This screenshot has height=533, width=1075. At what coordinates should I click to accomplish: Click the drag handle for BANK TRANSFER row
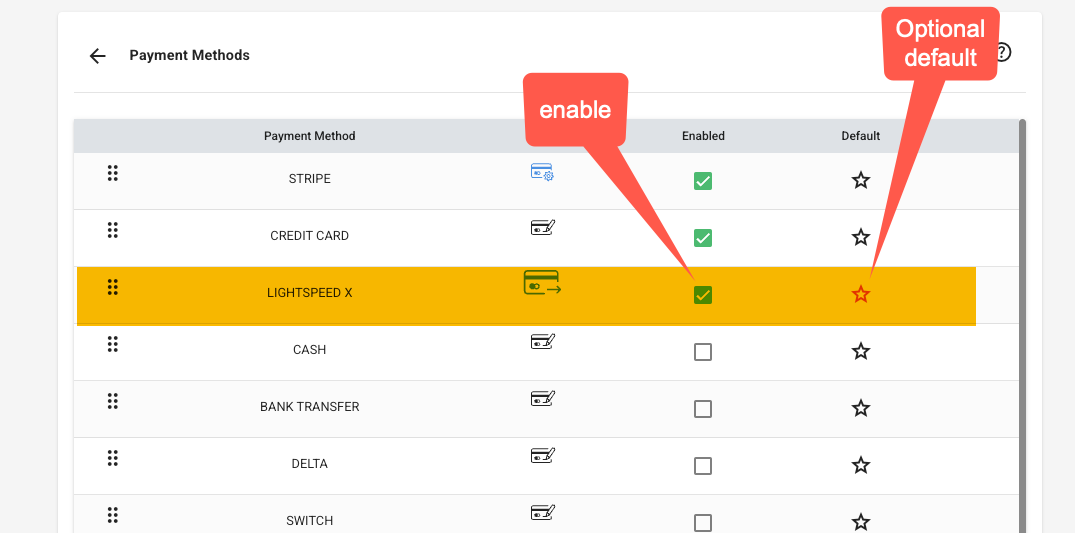pos(112,401)
